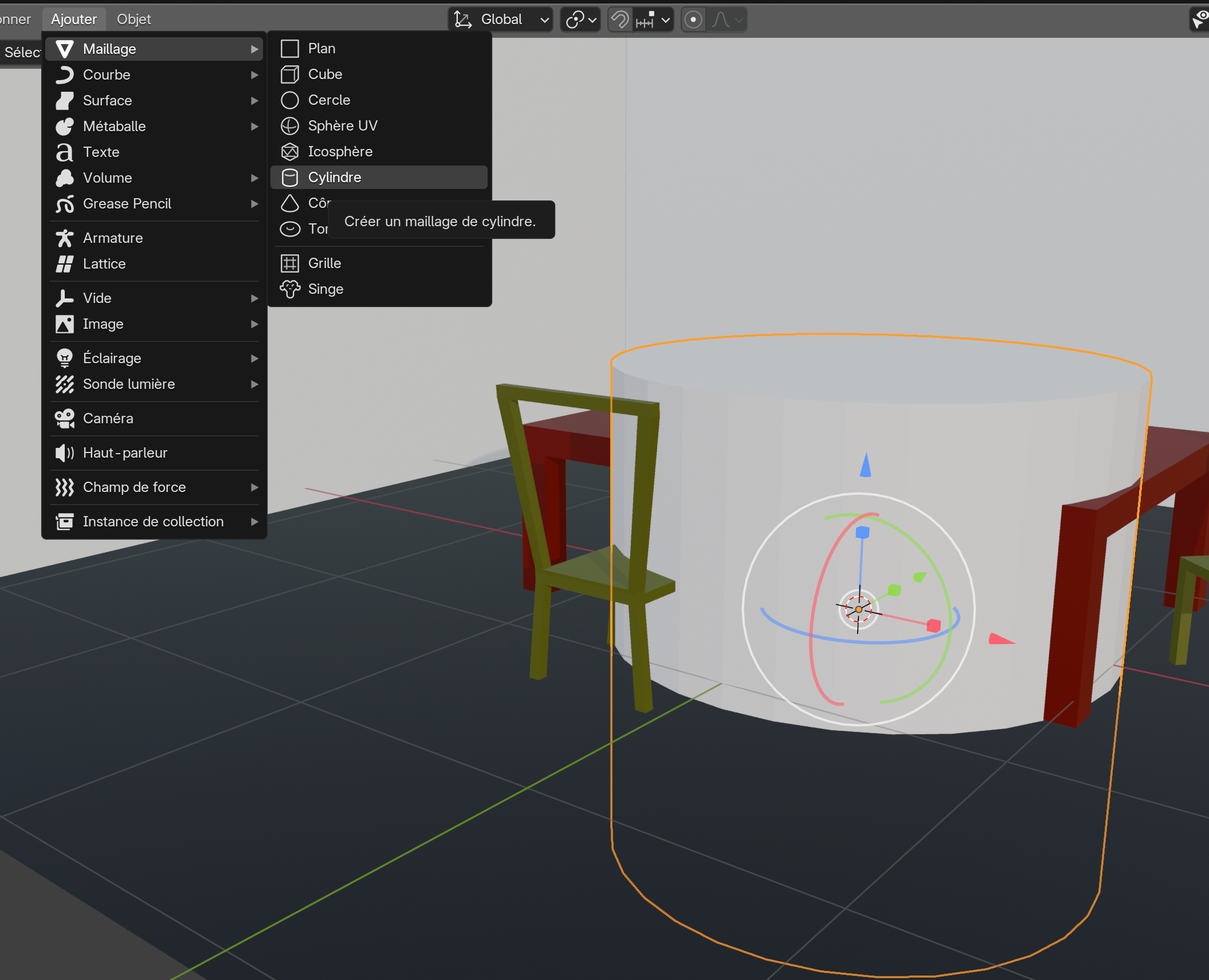The height and width of the screenshot is (980, 1209).
Task: Add a Sphère UV mesh
Action: 342,126
